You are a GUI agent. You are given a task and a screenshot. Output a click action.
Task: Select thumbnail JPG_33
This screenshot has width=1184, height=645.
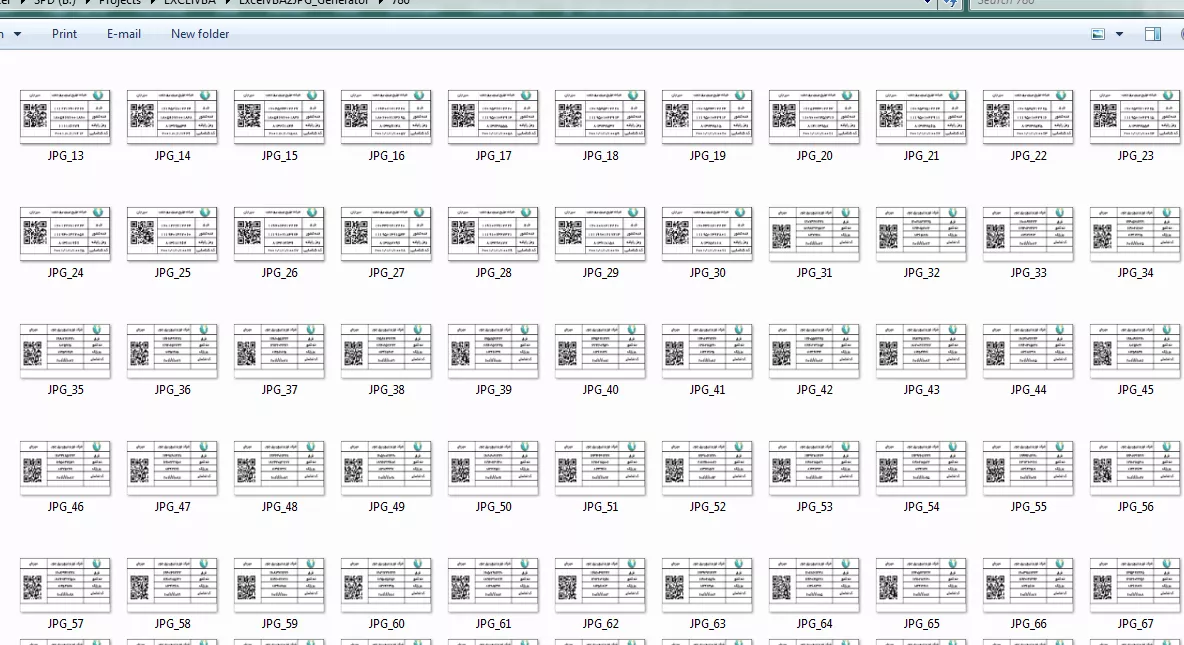coord(1028,233)
